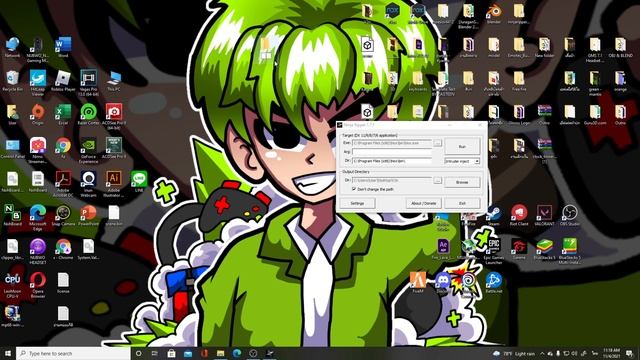Open the ACDSee Pro 9 (64-bit) shortcut
This screenshot has height=360, width=640.
pyautogui.click(x=114, y=116)
